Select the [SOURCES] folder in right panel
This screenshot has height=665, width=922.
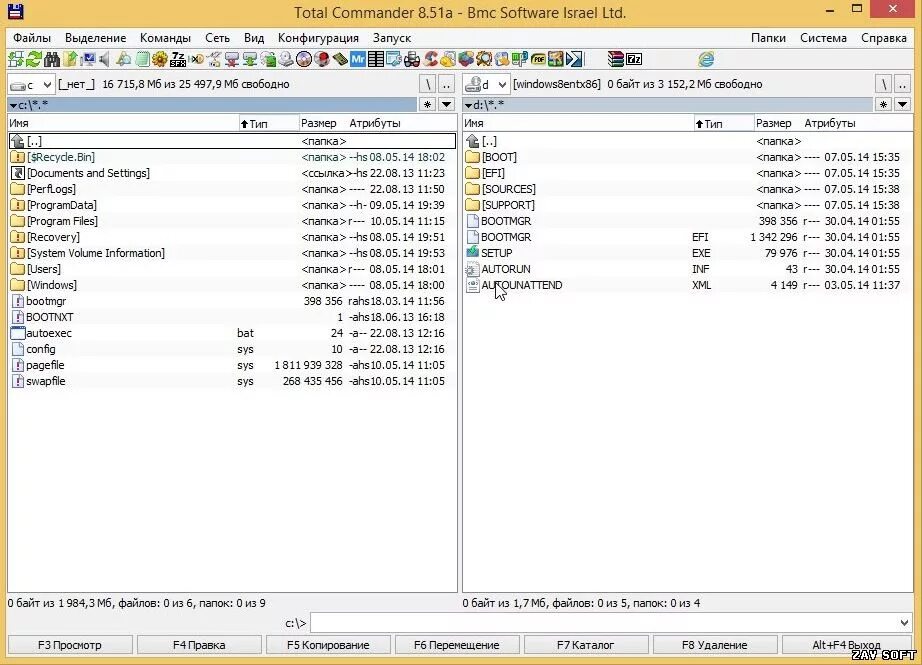point(687,189)
